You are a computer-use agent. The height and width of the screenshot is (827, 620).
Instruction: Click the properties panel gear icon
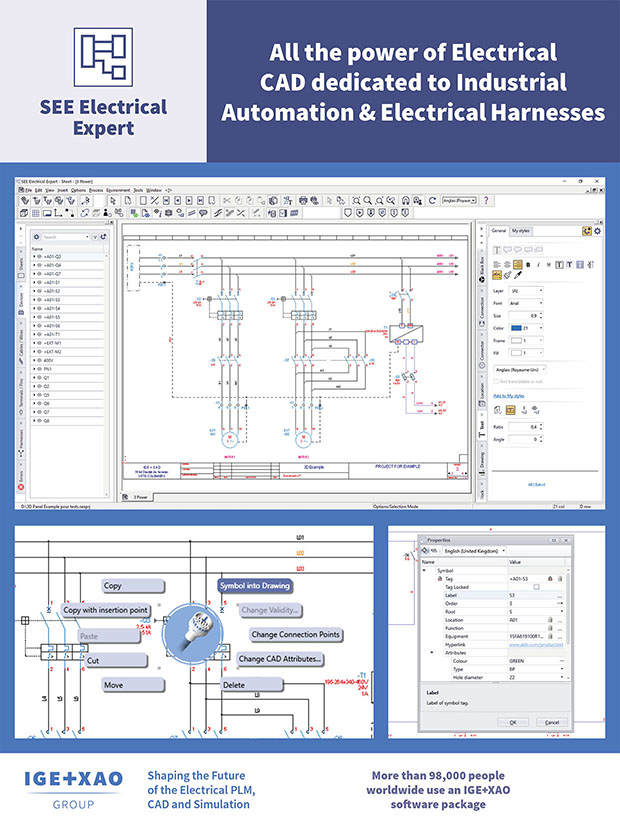click(597, 231)
